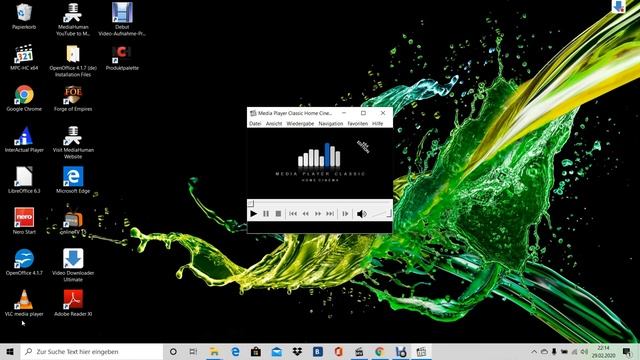
Task: Switch to Media Player Classic taskbar button
Action: click(x=421, y=351)
